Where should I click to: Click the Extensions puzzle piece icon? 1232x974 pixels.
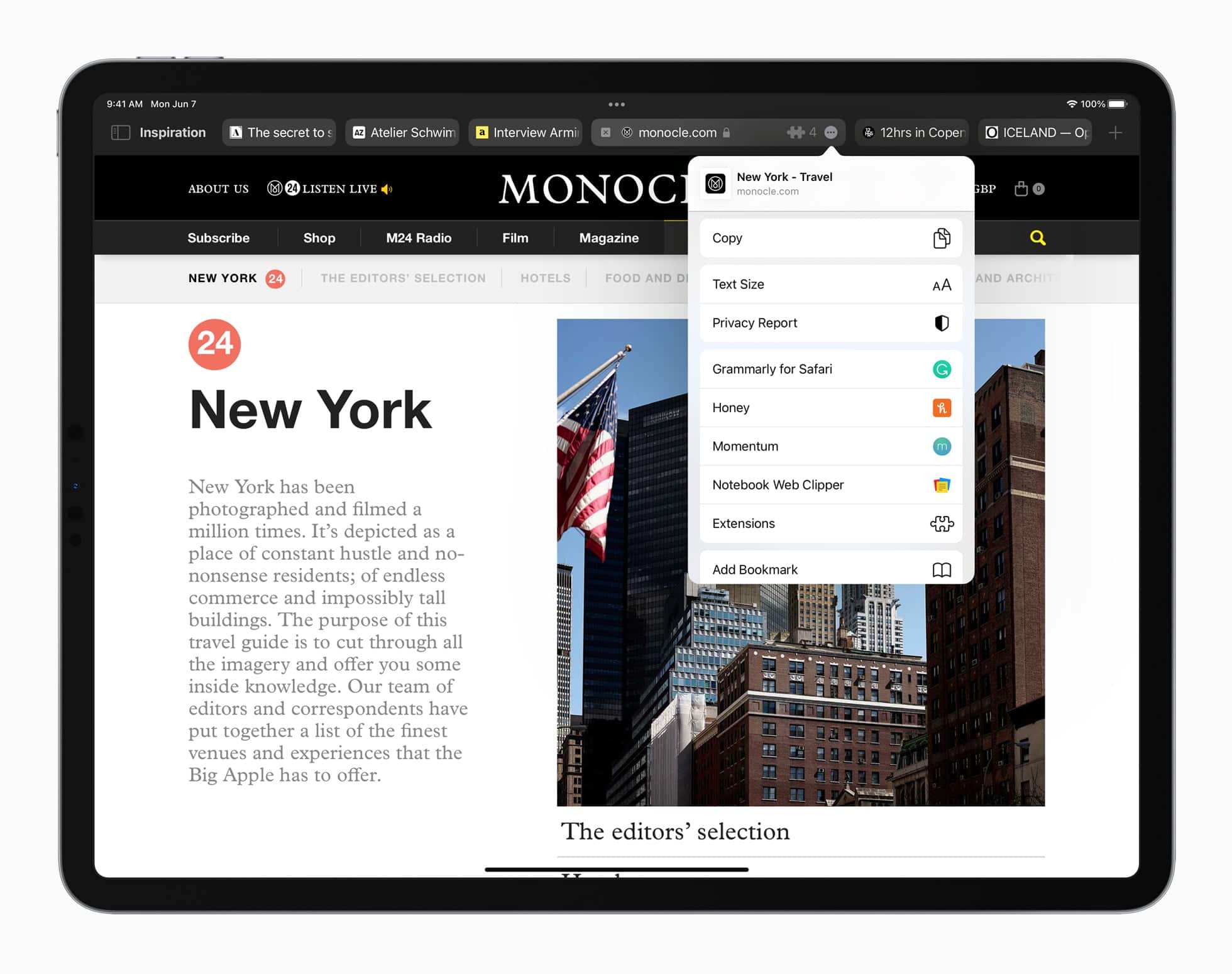[x=940, y=523]
